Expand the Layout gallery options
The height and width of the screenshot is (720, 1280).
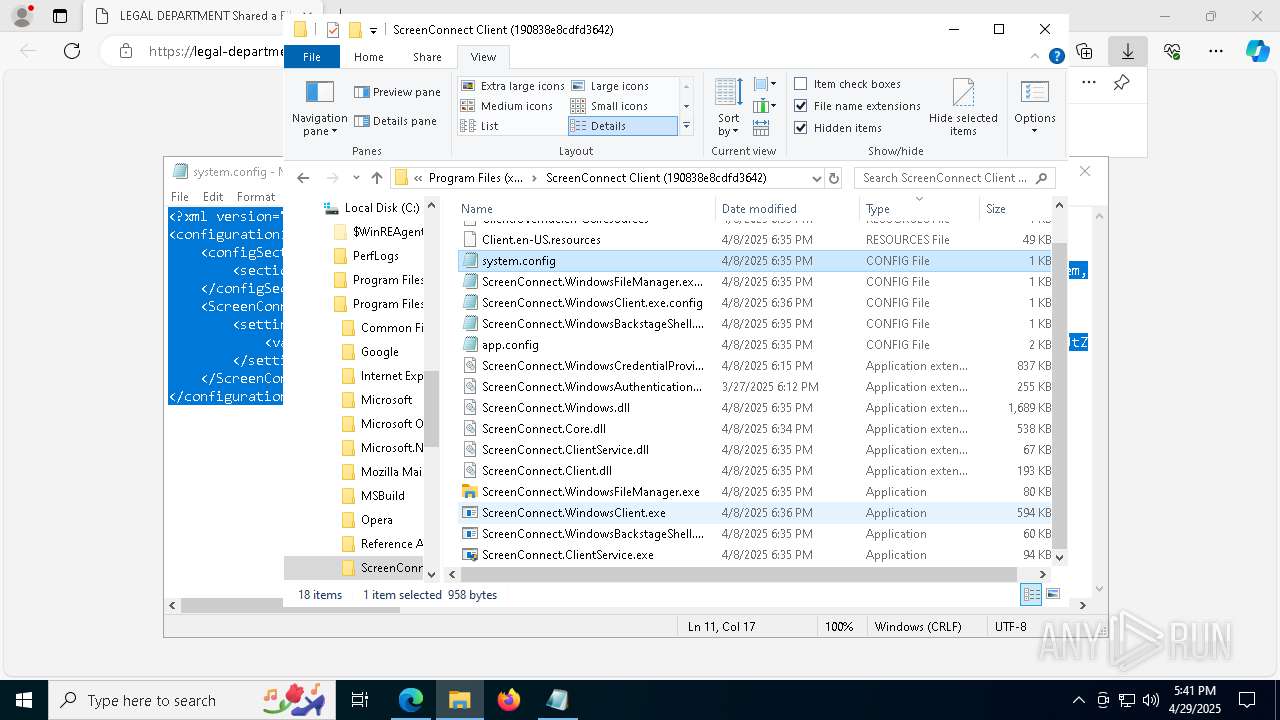[x=686, y=126]
